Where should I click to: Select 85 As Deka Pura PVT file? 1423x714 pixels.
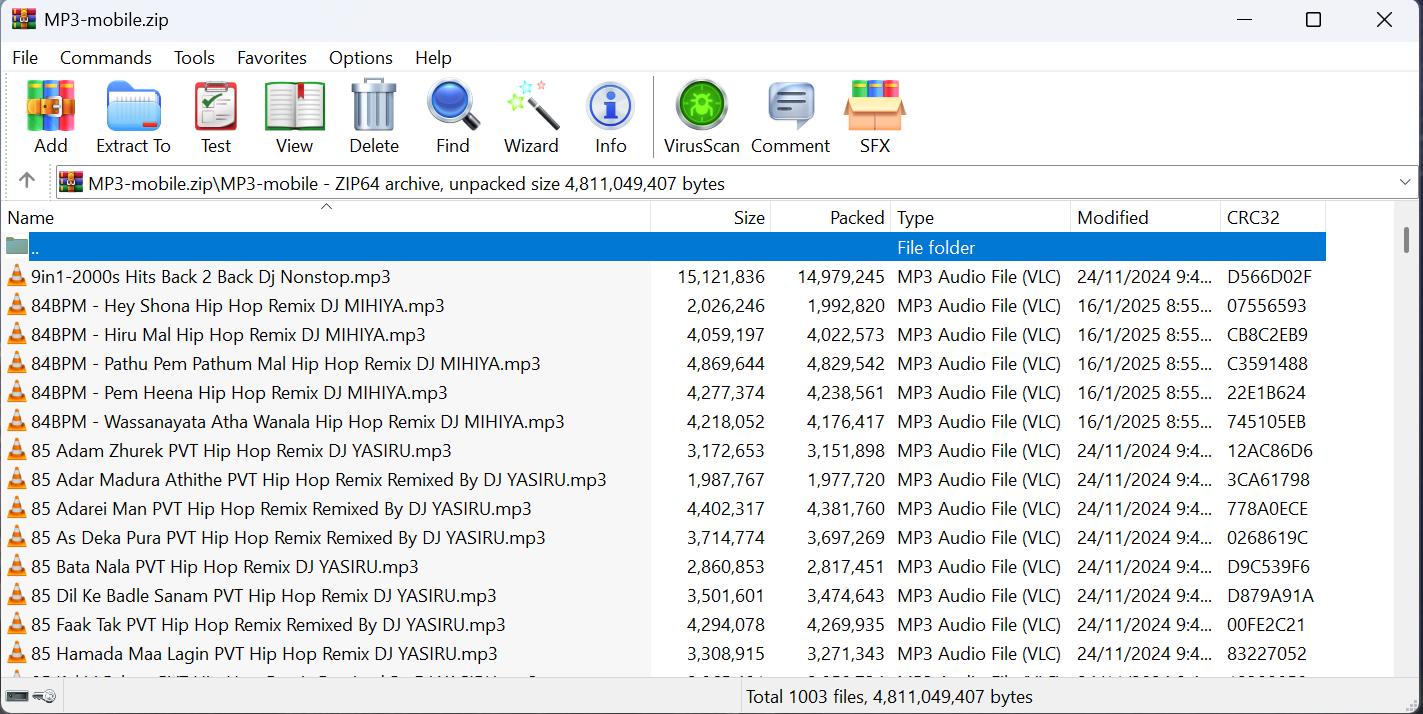pos(288,537)
